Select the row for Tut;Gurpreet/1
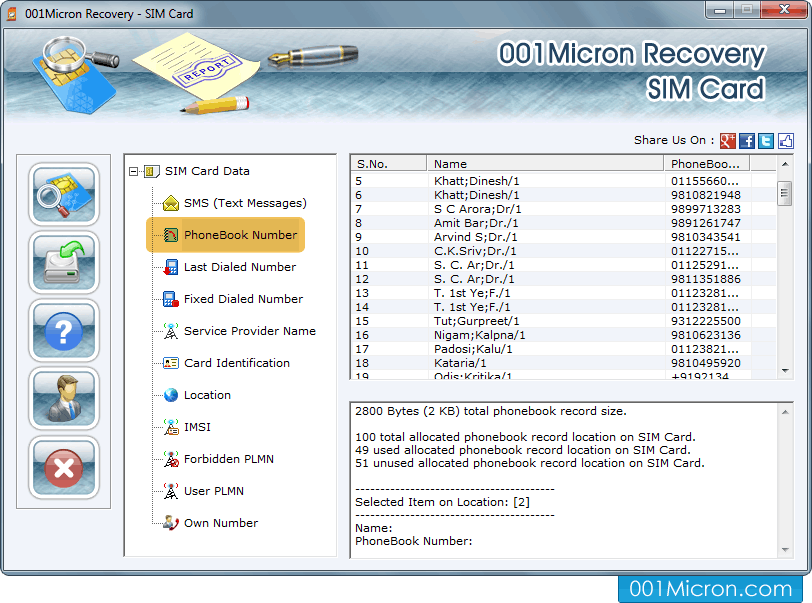The width and height of the screenshot is (812, 603). click(564, 321)
